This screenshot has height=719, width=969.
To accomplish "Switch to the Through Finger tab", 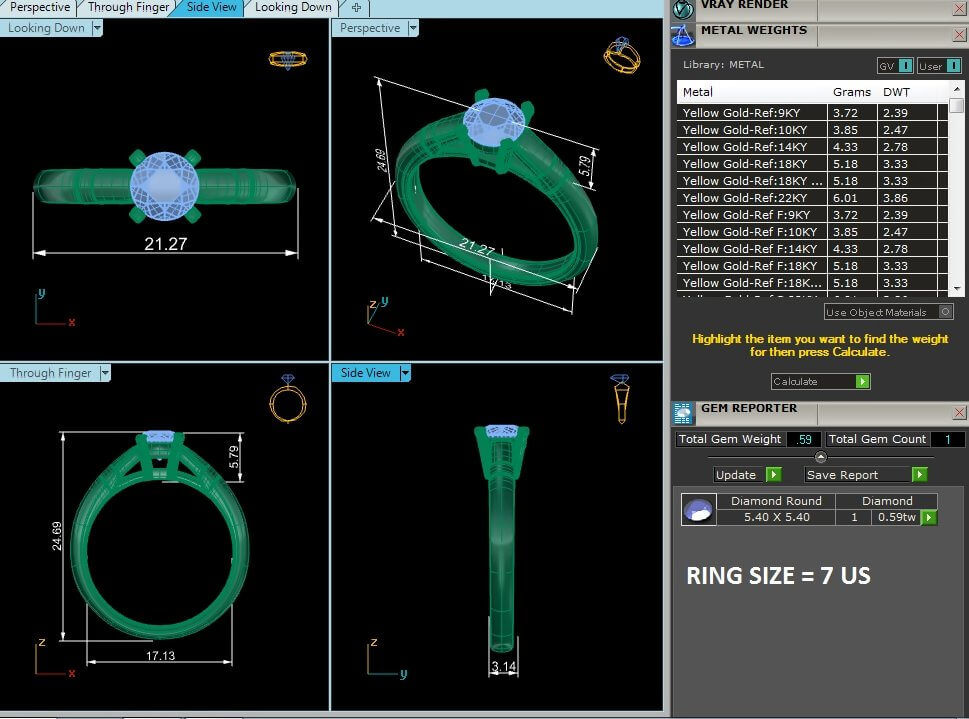I will pos(128,8).
